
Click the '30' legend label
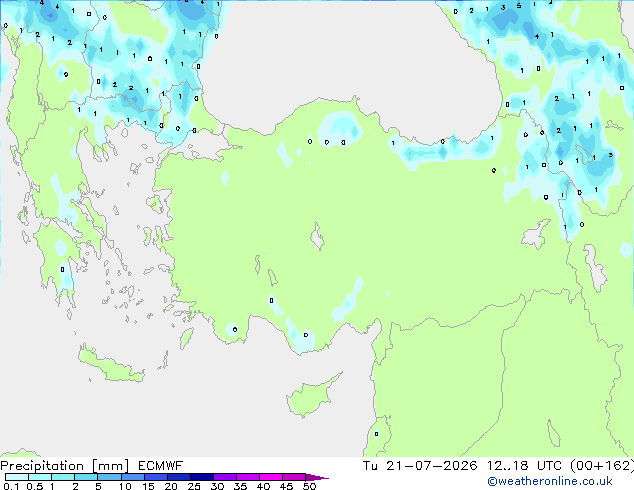(217, 486)
